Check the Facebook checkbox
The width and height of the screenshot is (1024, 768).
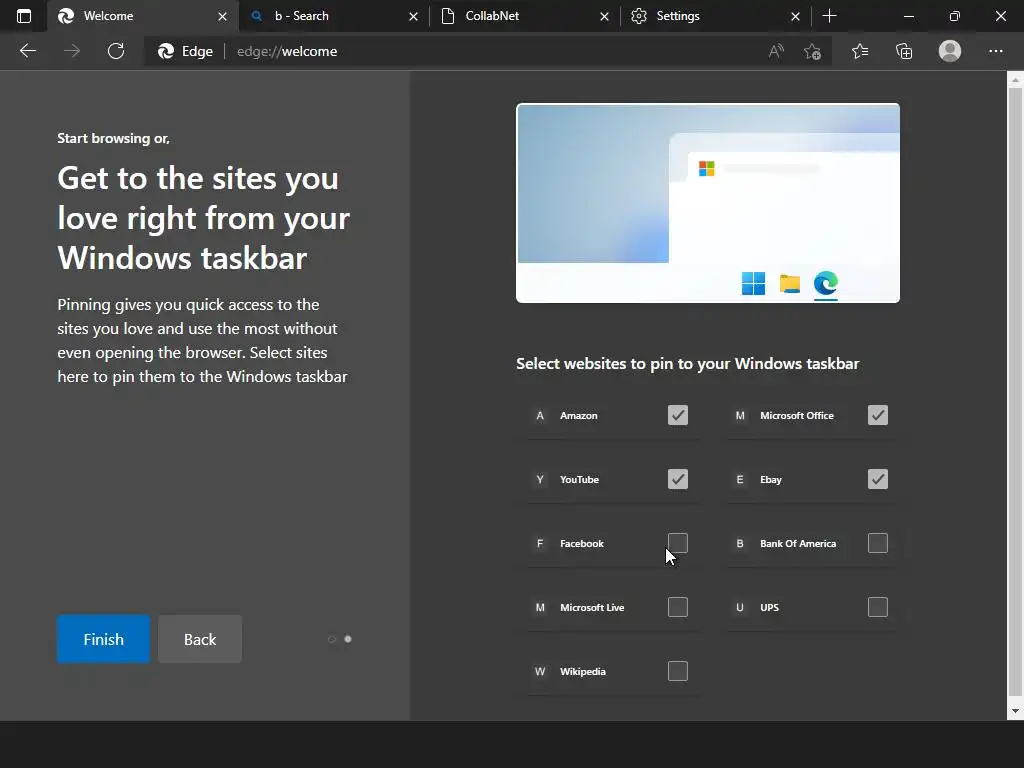point(678,543)
